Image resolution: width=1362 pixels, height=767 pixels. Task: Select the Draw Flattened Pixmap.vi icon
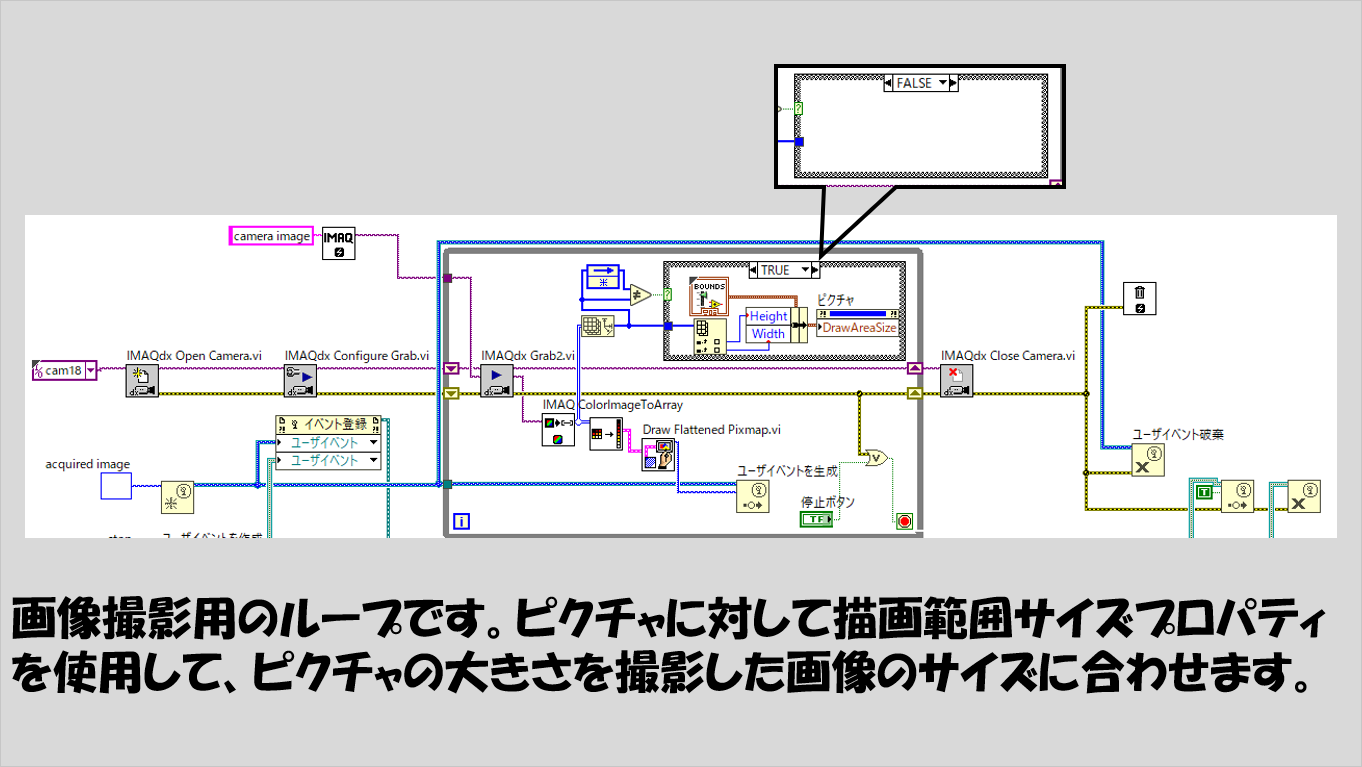[x=659, y=455]
